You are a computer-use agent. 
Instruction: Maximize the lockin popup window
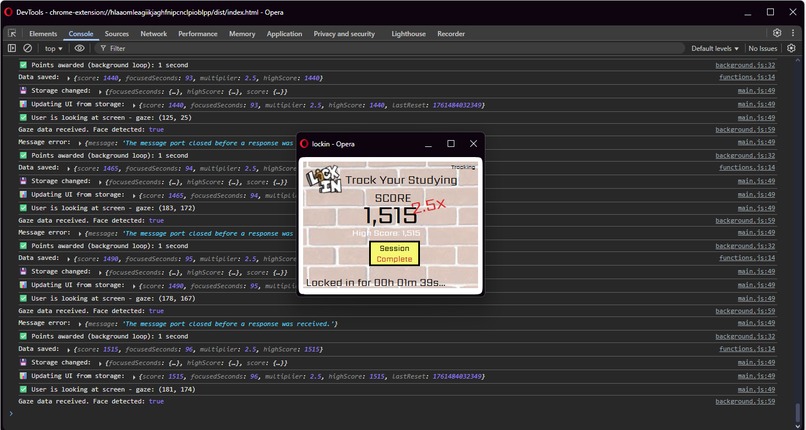pyautogui.click(x=451, y=144)
